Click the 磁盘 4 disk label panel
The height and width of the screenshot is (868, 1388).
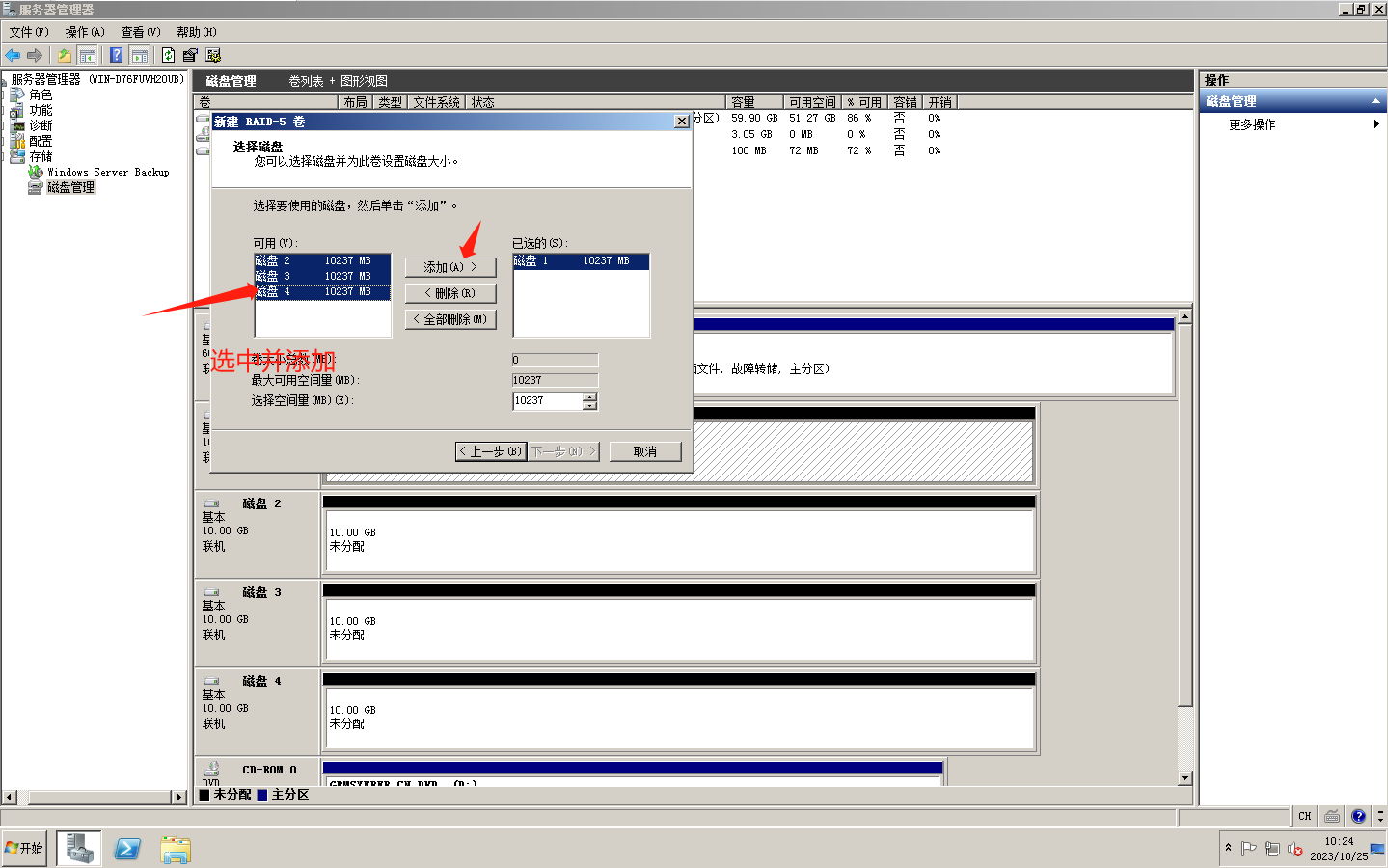[258, 711]
